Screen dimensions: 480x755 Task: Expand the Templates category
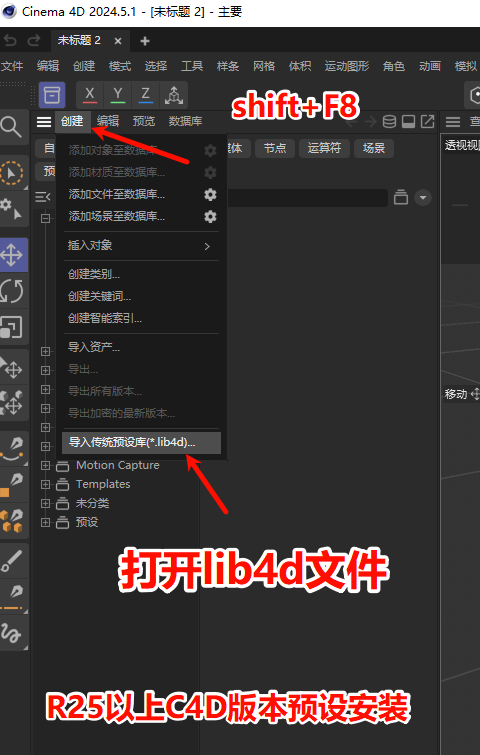coord(45,484)
